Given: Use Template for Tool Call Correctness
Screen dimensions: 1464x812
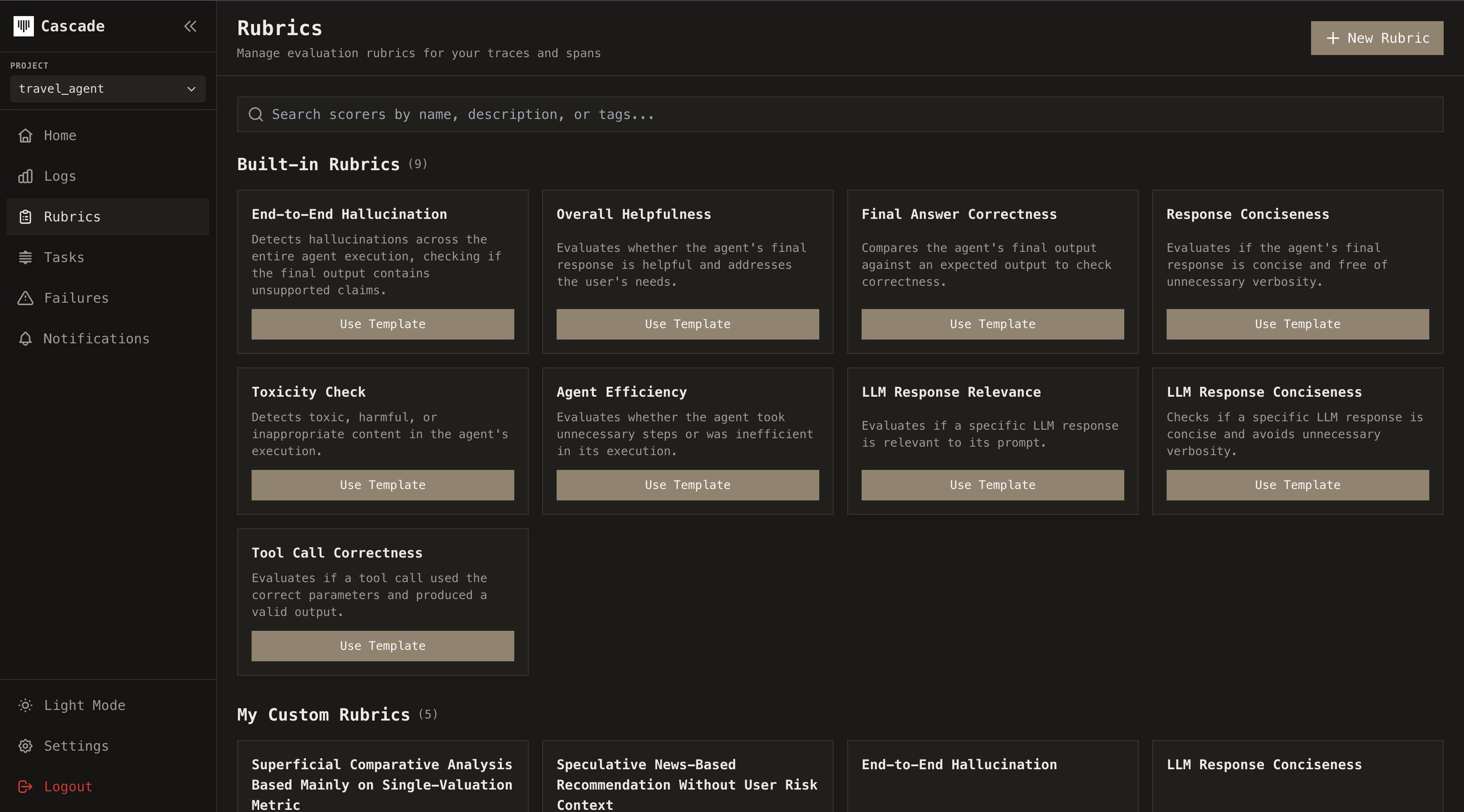Looking at the screenshot, I should point(382,646).
